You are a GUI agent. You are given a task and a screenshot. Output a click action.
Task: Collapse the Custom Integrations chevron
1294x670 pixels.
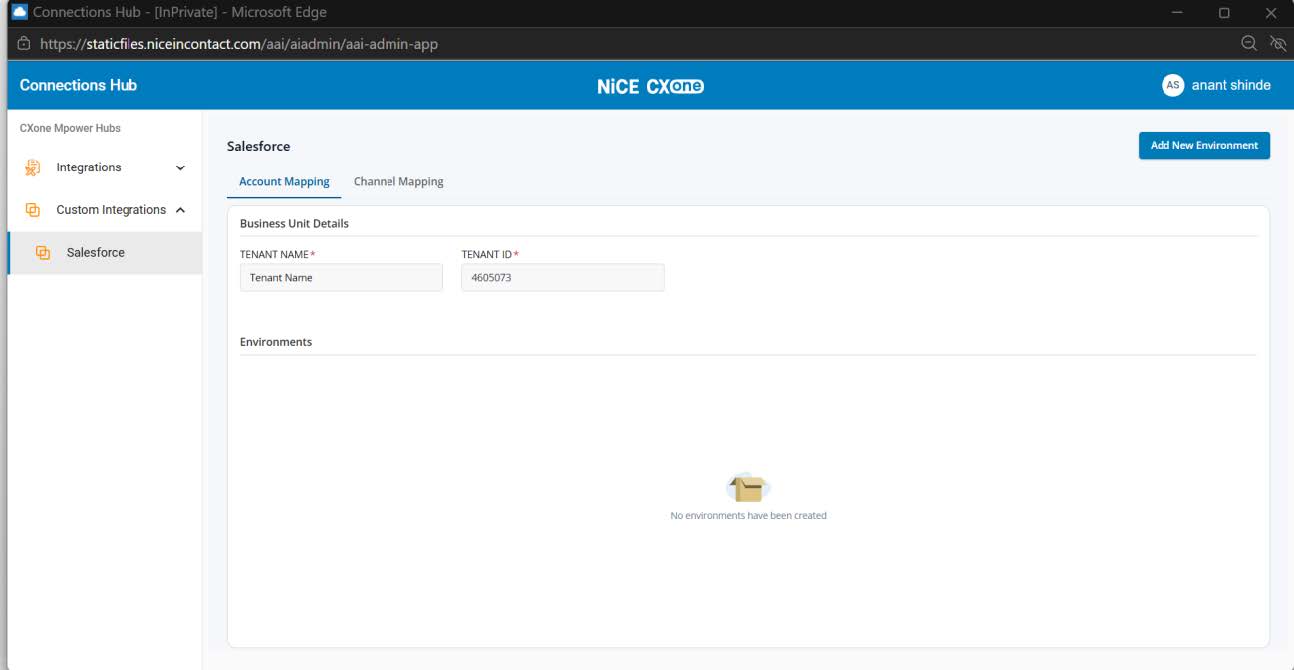pos(180,210)
